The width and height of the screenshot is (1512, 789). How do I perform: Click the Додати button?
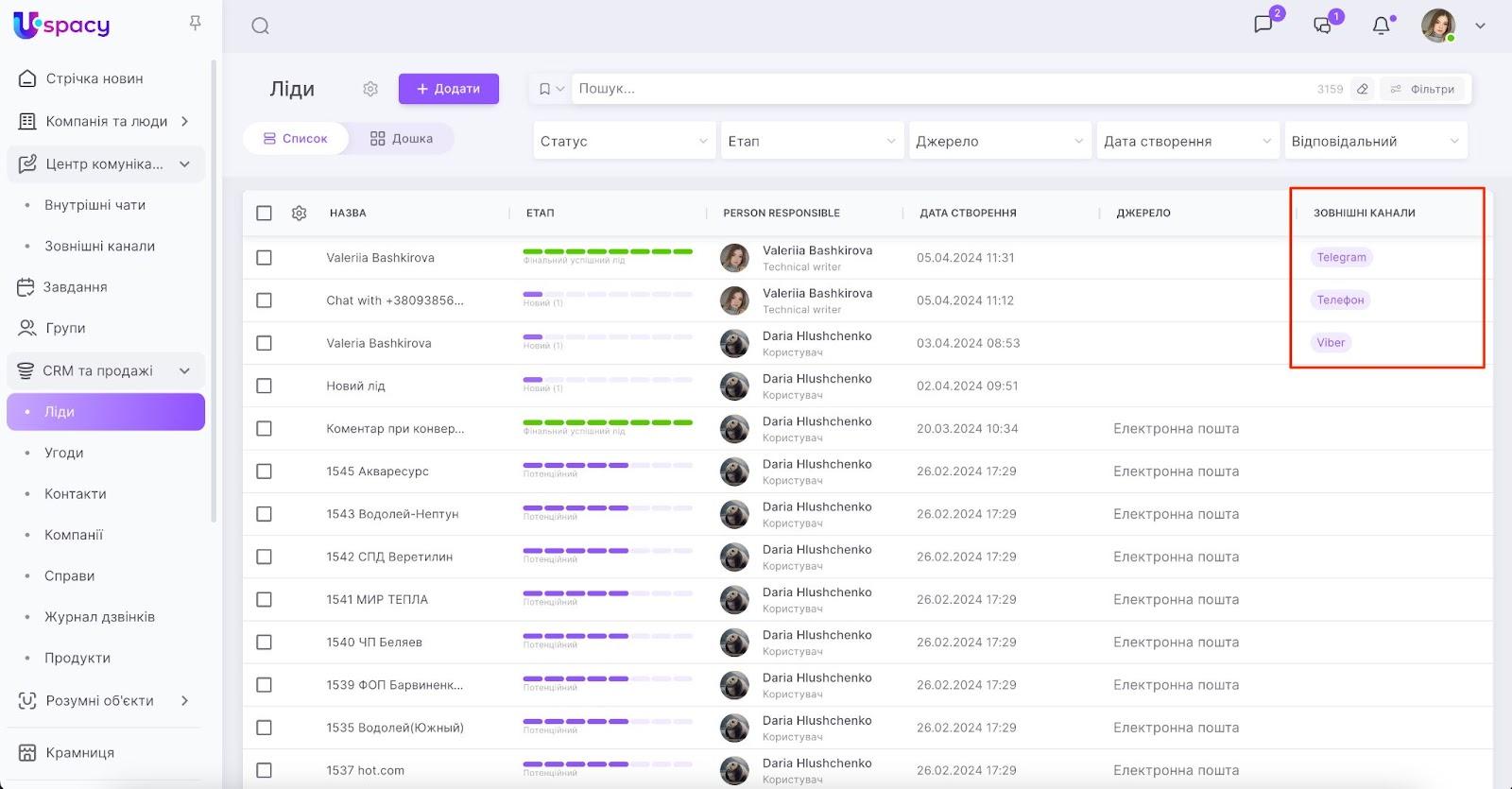[x=449, y=89]
